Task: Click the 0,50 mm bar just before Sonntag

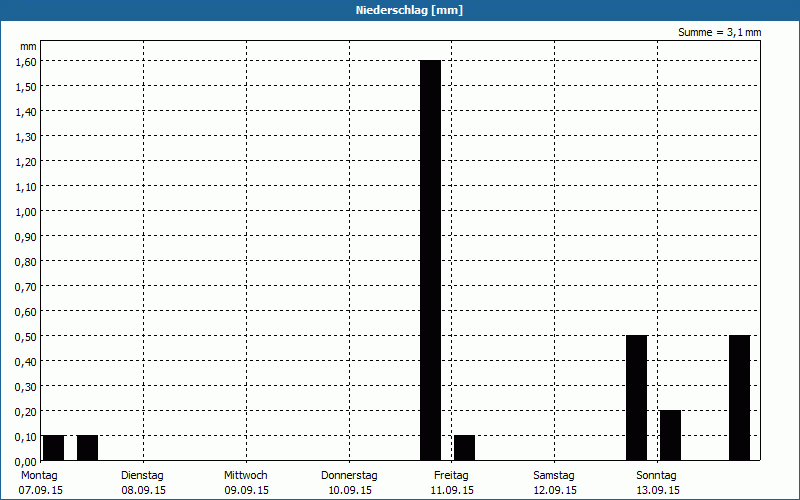Action: [x=637, y=397]
